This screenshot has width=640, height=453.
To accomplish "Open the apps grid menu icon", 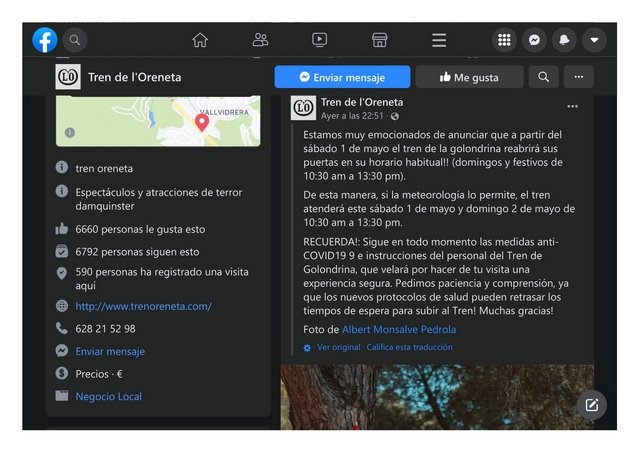I will [505, 40].
